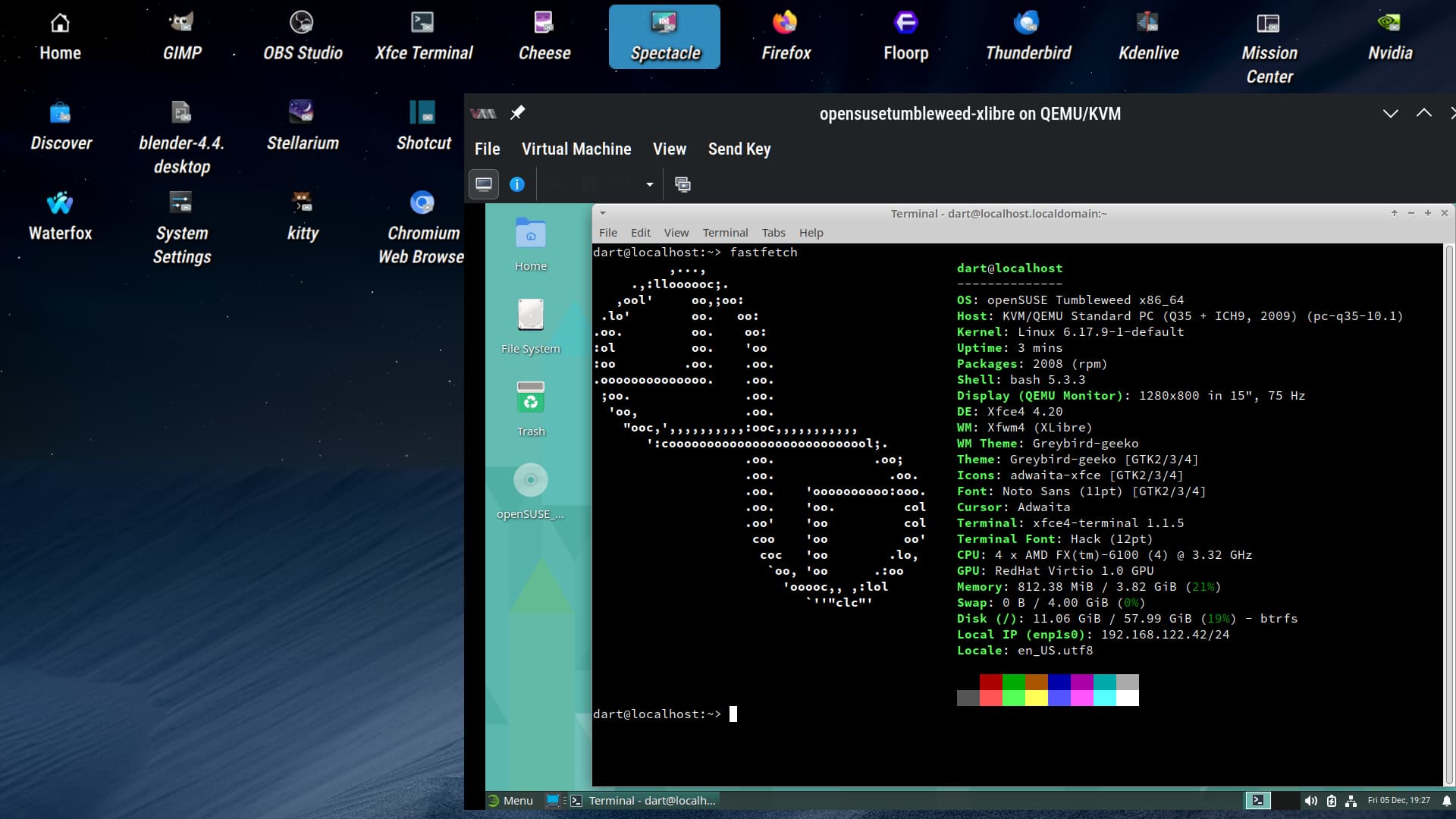Toggle the pin window on-top icon
Screen dimensions: 1456x819
point(517,113)
